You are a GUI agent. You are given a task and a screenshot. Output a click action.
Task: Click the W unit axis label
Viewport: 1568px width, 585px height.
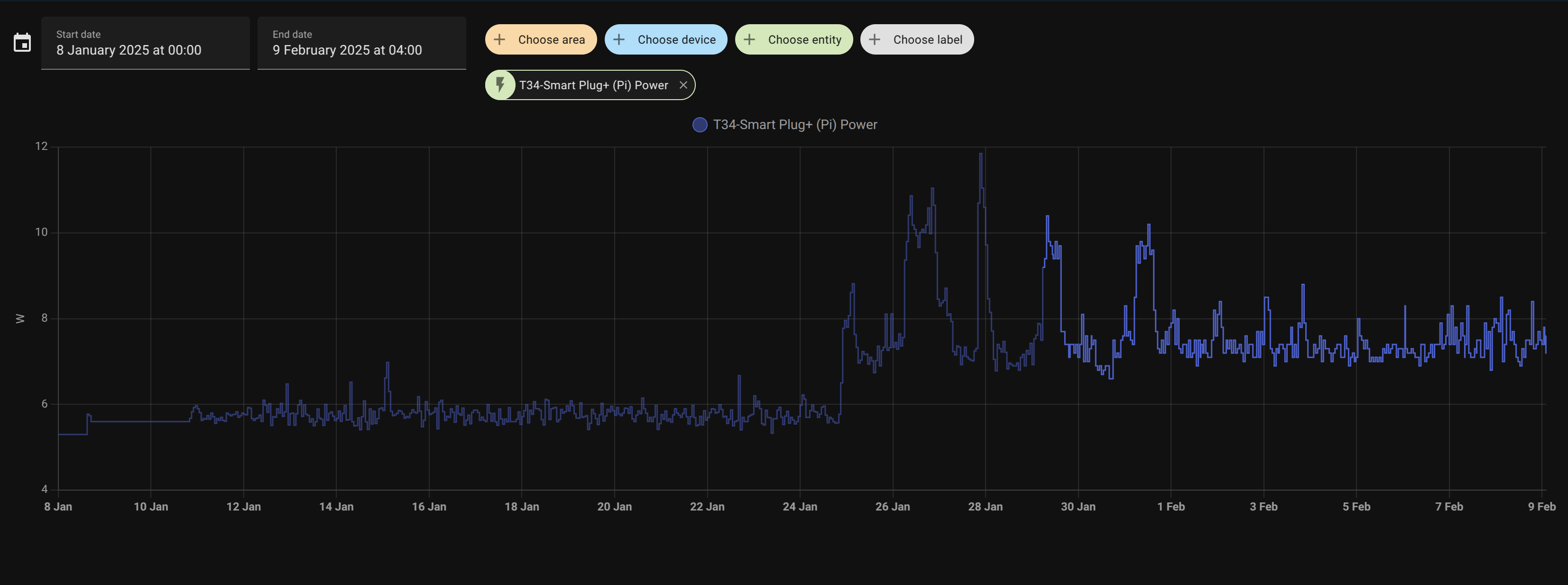coord(20,318)
